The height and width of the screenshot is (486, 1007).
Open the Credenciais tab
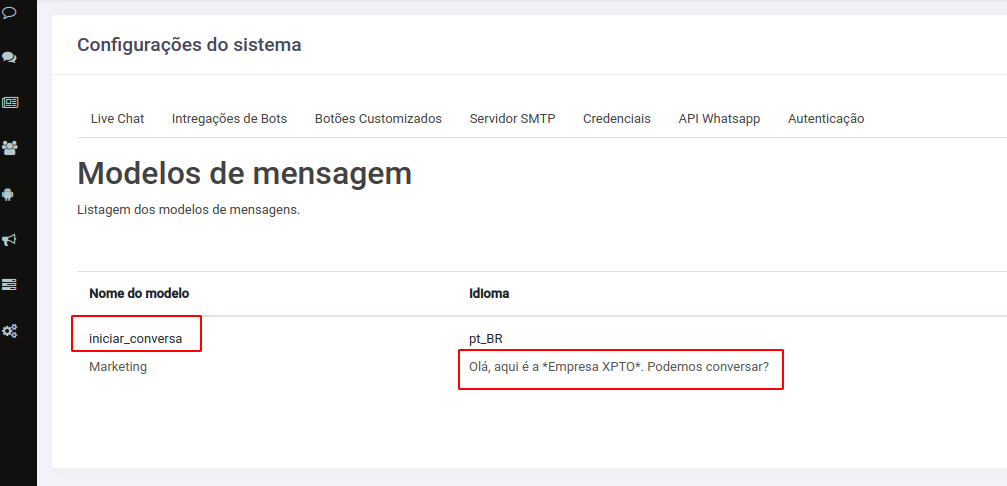[x=617, y=119]
